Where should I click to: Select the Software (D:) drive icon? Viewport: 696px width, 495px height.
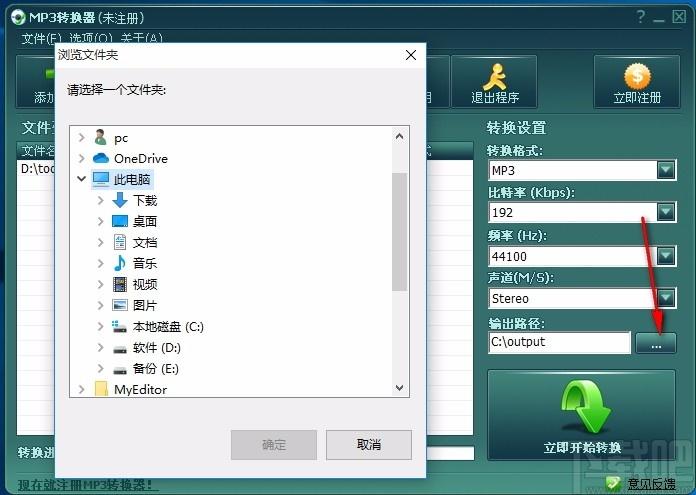tap(120, 349)
